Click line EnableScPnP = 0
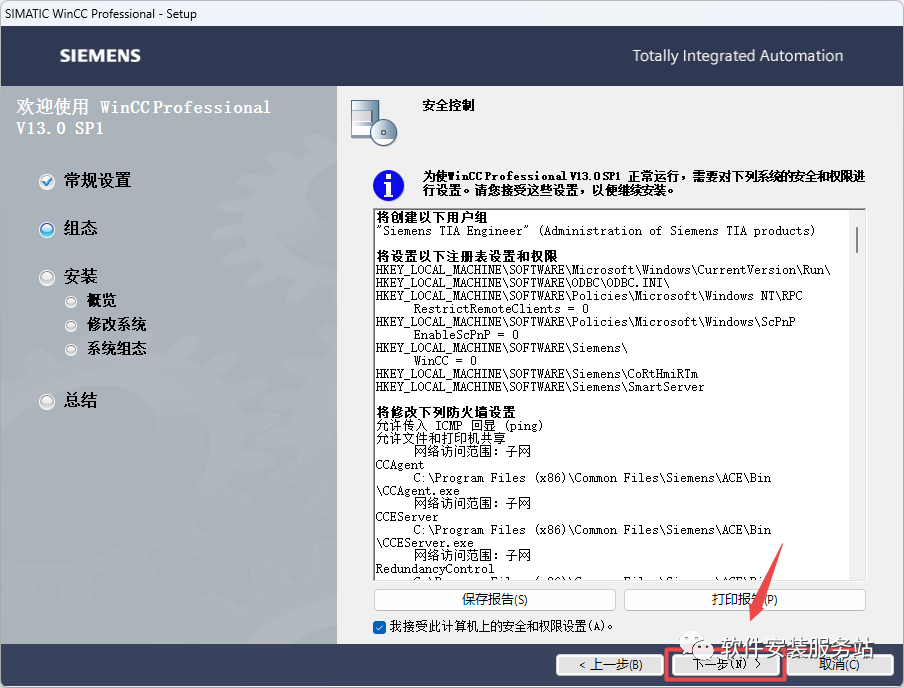 (x=466, y=334)
